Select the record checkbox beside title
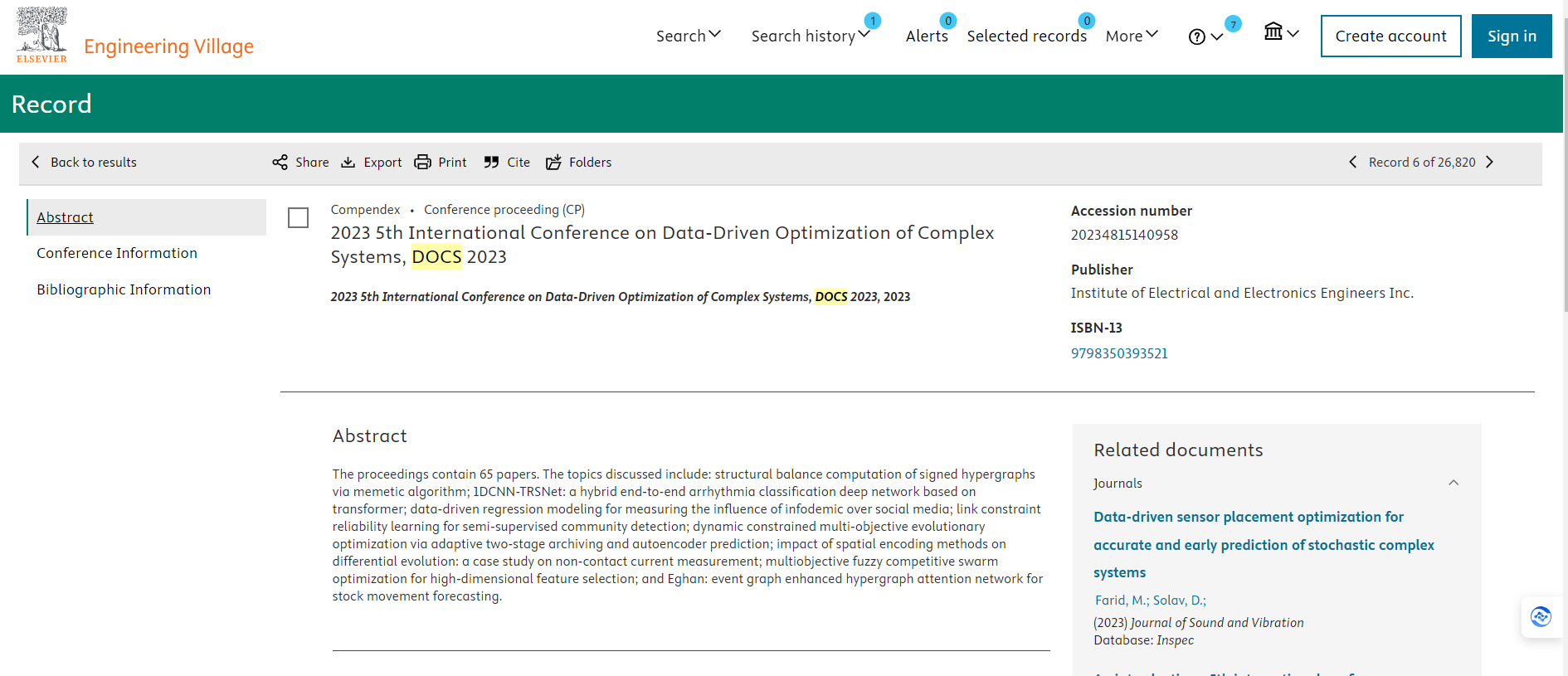The width and height of the screenshot is (1568, 676). tap(299, 218)
